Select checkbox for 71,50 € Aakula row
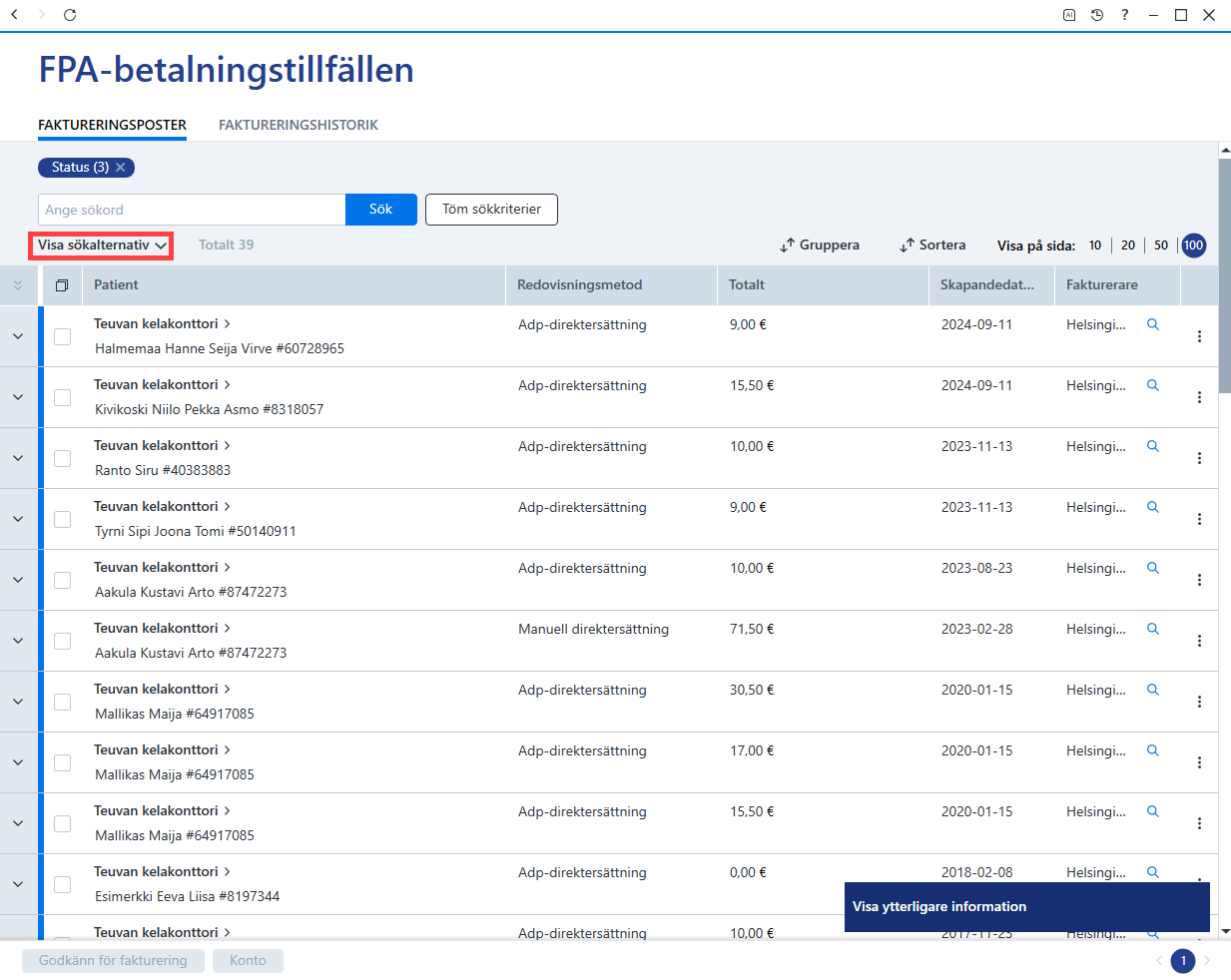Image resolution: width=1231 pixels, height=980 pixels. click(62, 641)
